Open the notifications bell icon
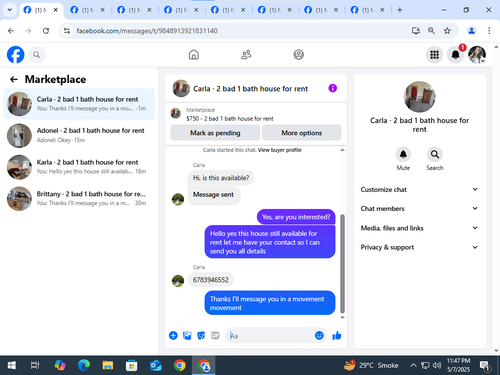Screen dimensions: 500x375 [x=455, y=55]
